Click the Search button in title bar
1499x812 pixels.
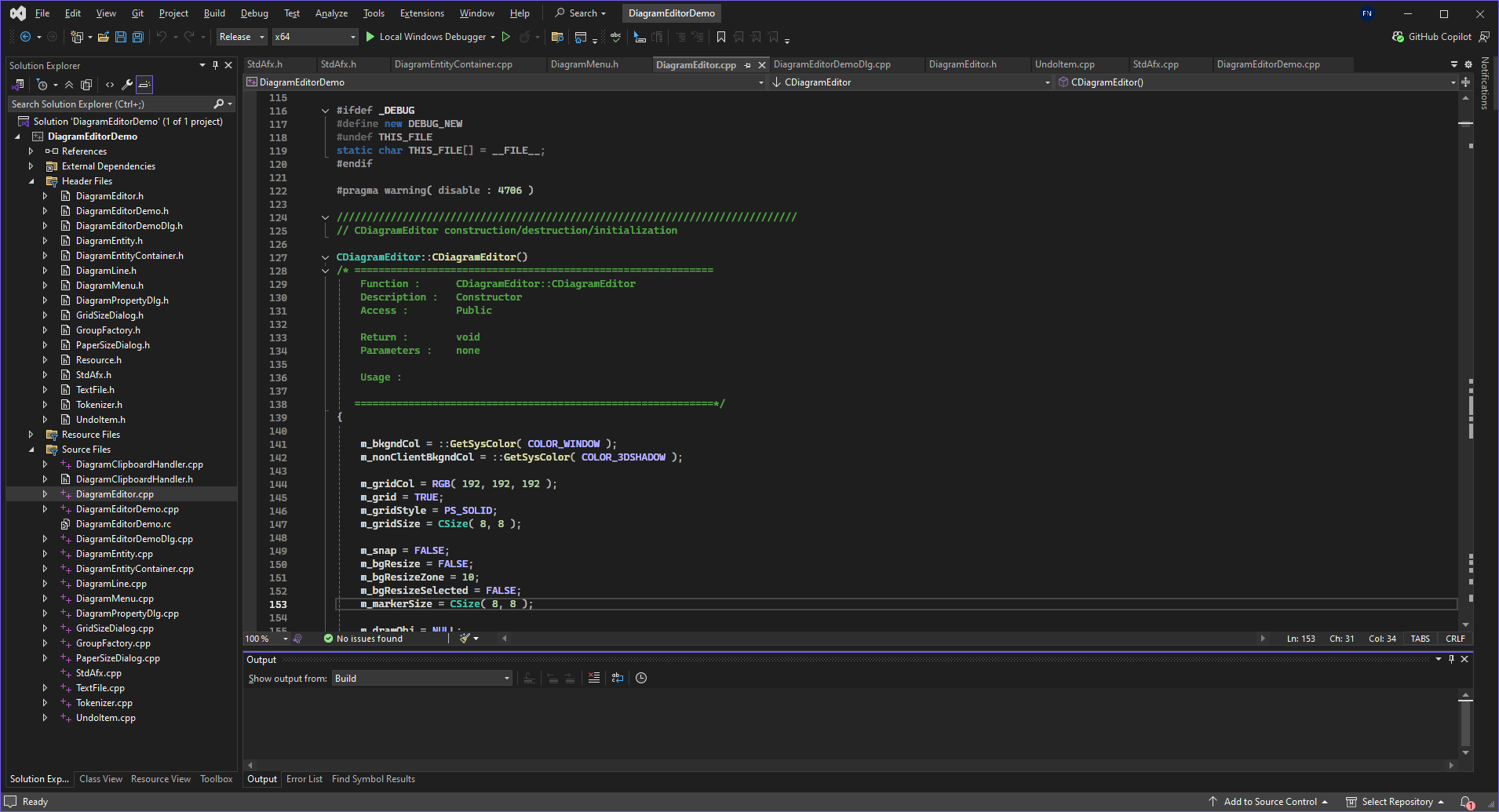[581, 13]
